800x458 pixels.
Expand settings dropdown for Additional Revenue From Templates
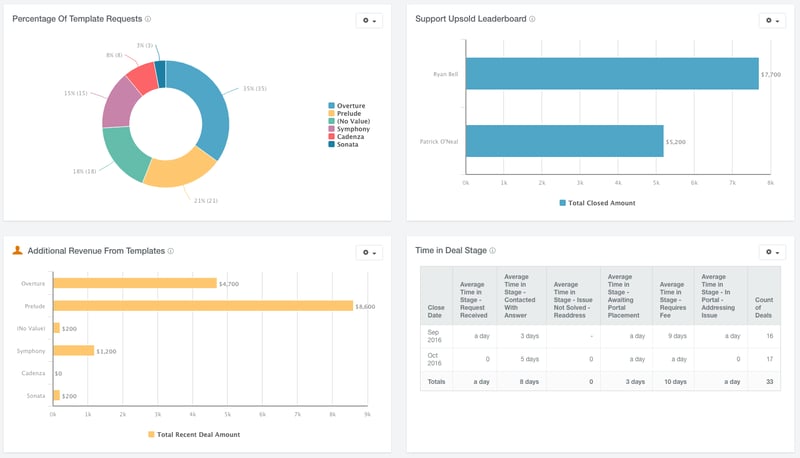(369, 252)
